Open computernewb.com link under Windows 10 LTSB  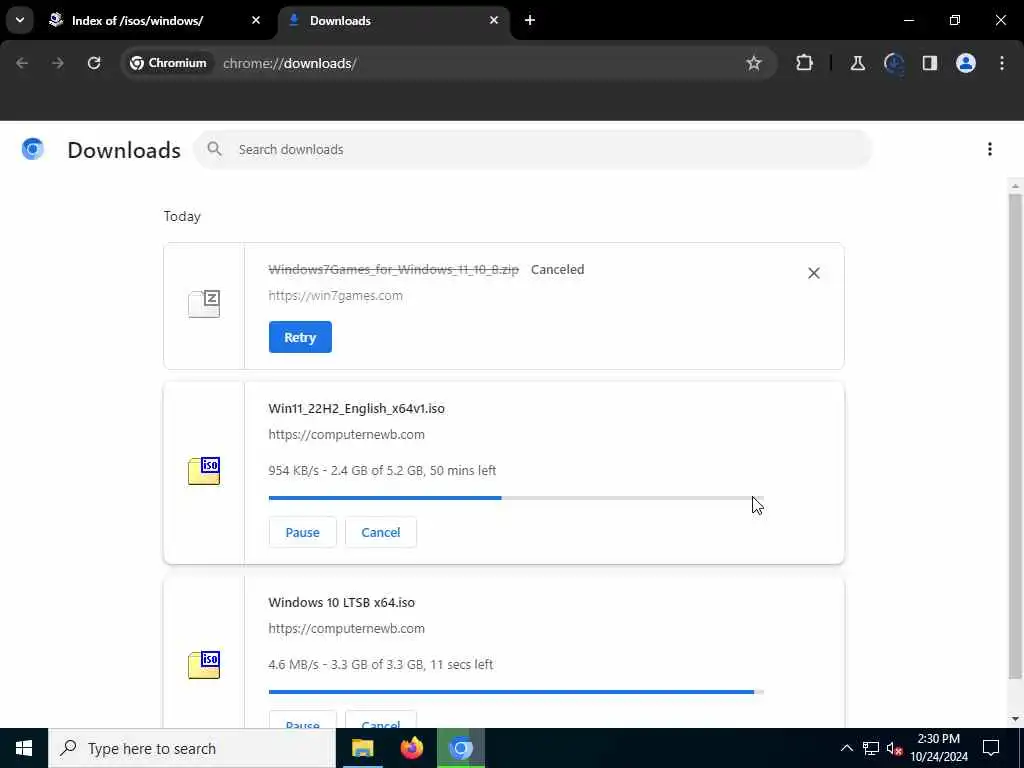point(346,629)
